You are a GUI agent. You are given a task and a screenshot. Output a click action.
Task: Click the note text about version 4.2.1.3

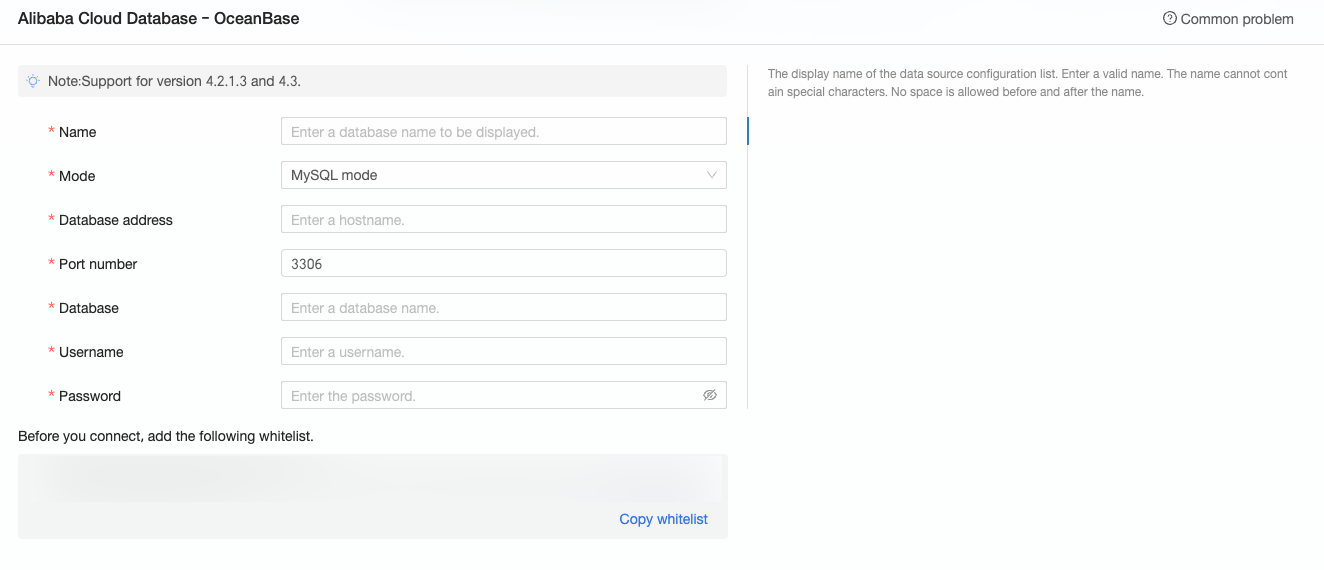174,81
